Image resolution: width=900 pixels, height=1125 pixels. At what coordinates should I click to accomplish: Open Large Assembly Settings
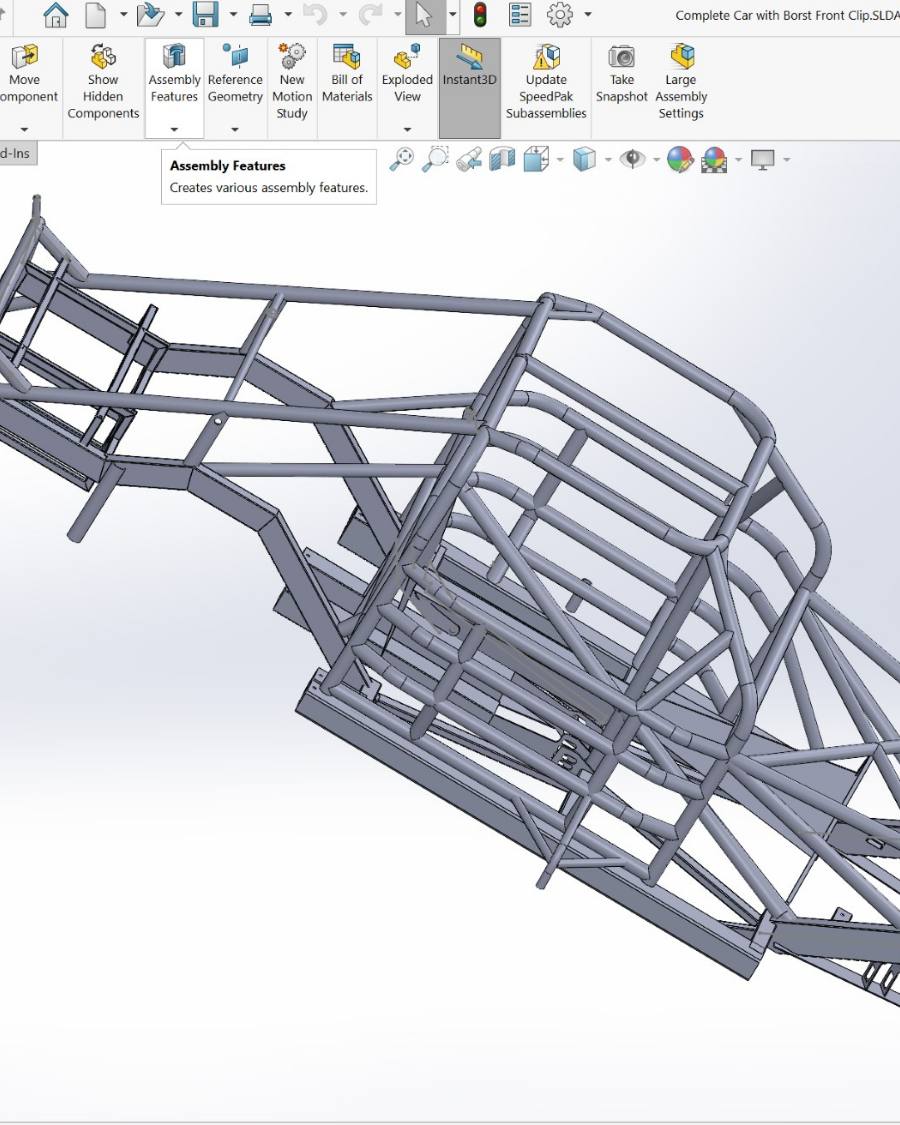pyautogui.click(x=681, y=80)
